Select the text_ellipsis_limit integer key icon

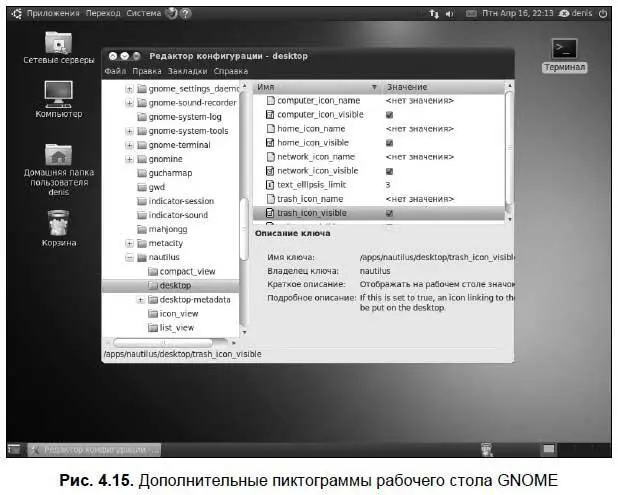[x=270, y=185]
